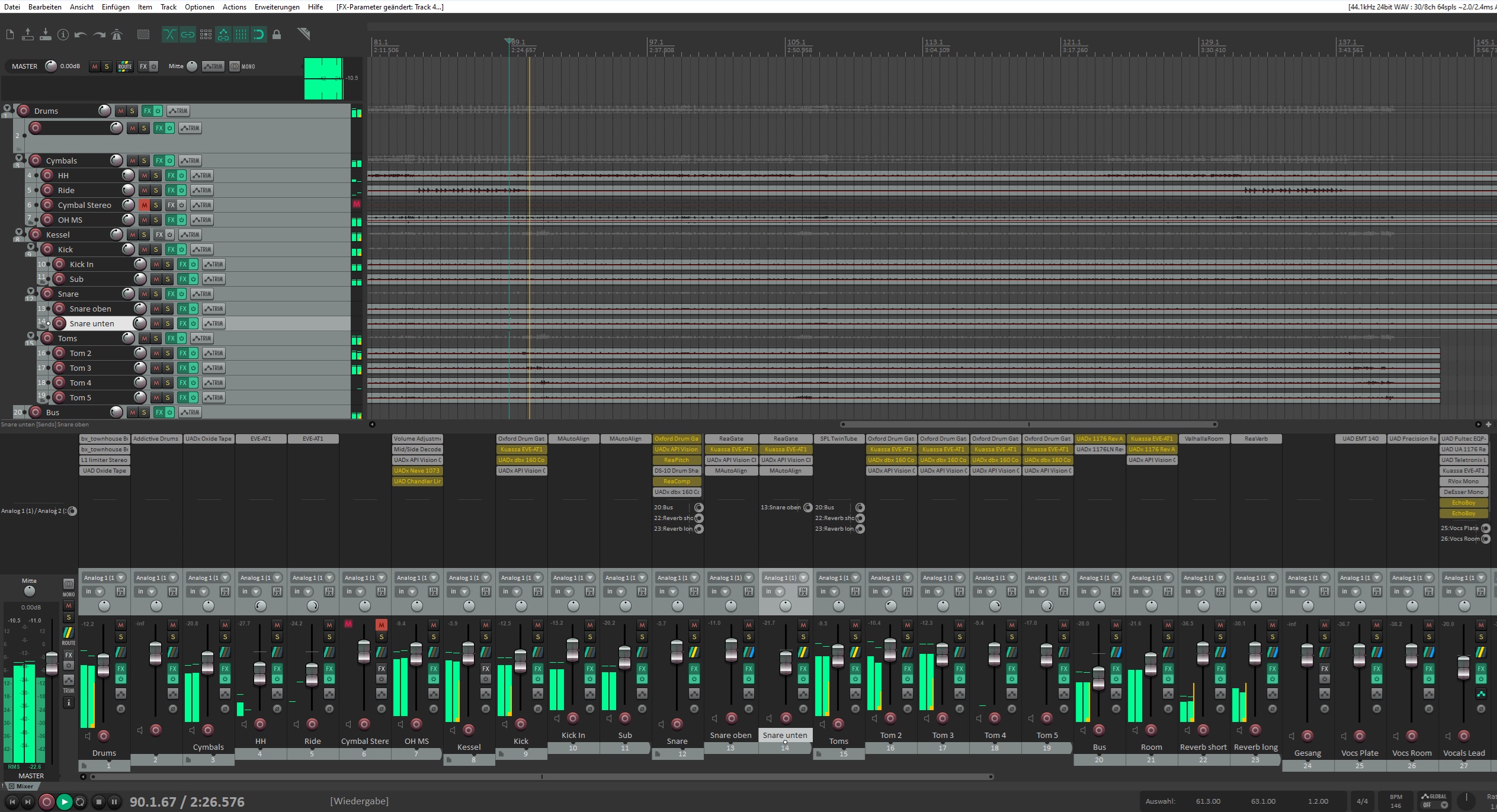
Task: Click the metronome icon in toolbar
Action: click(117, 35)
